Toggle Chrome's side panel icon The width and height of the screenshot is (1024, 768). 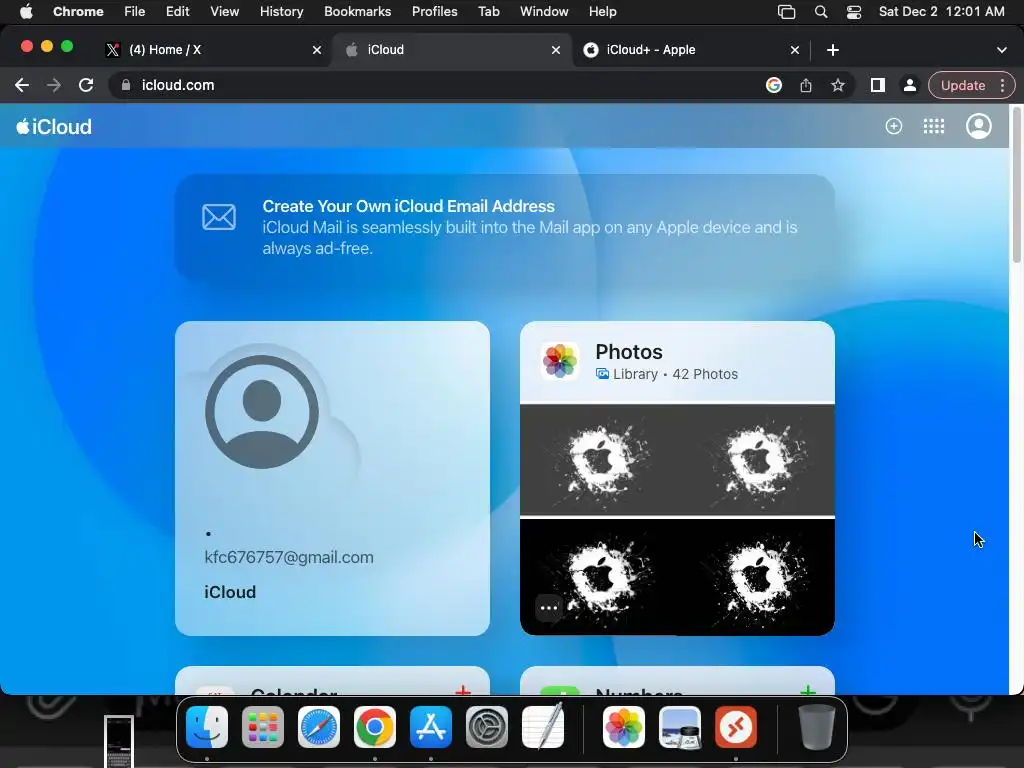878,85
